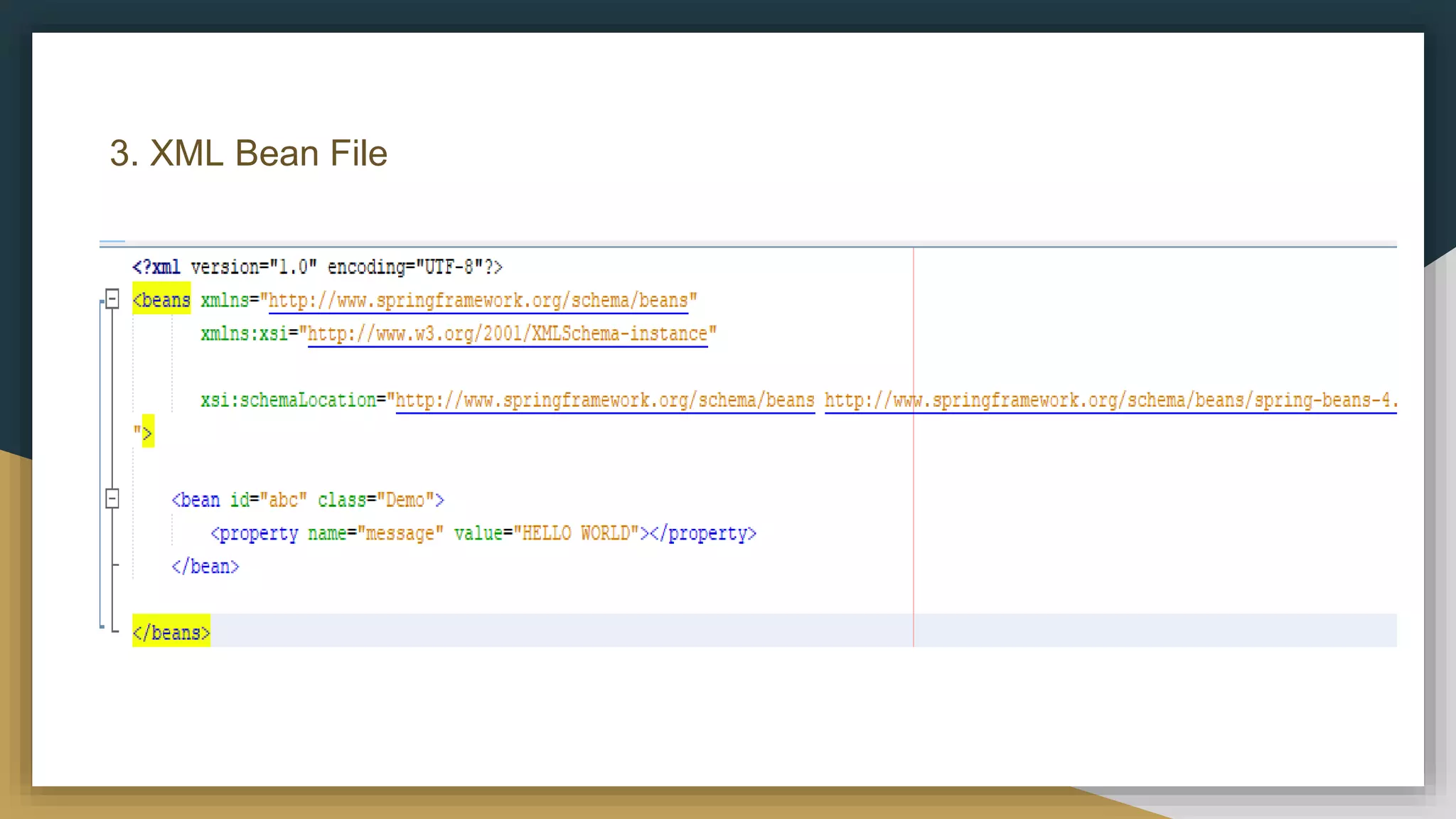Select the "HELLO WORLD" value string

(x=576, y=534)
